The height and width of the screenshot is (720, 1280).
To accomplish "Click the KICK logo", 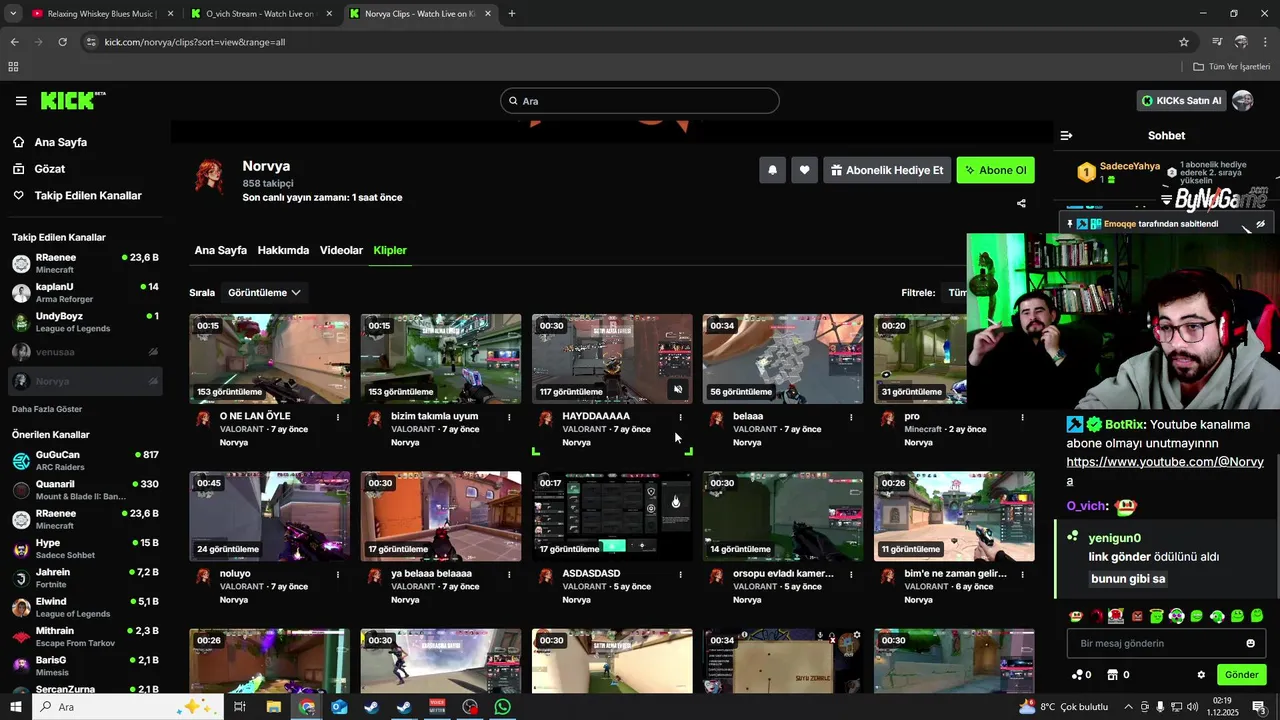I will point(72,100).
